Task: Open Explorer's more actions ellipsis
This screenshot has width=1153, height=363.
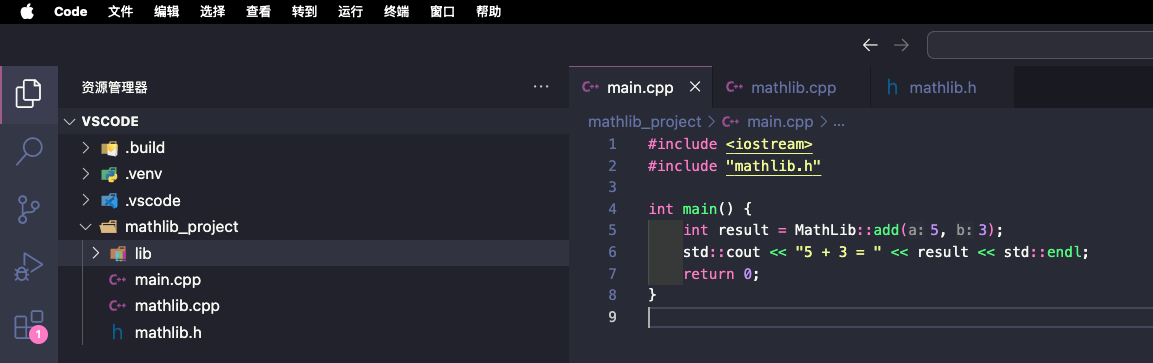Action: click(x=540, y=87)
